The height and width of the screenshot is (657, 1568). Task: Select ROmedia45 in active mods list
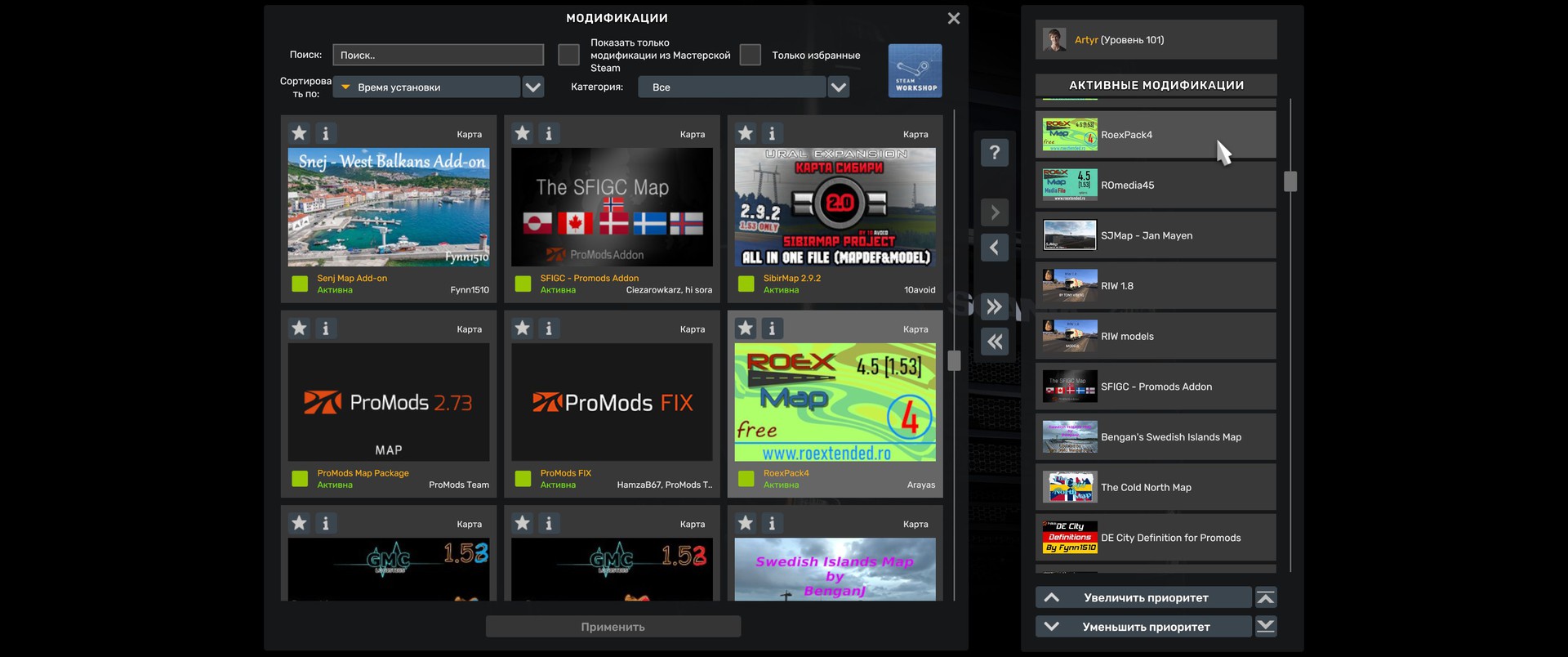(1156, 185)
